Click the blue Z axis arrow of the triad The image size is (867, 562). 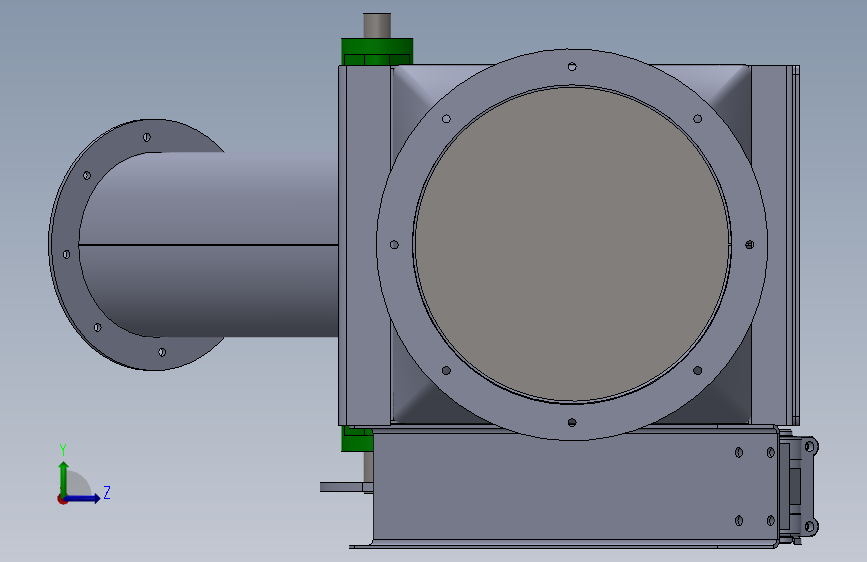coord(83,498)
